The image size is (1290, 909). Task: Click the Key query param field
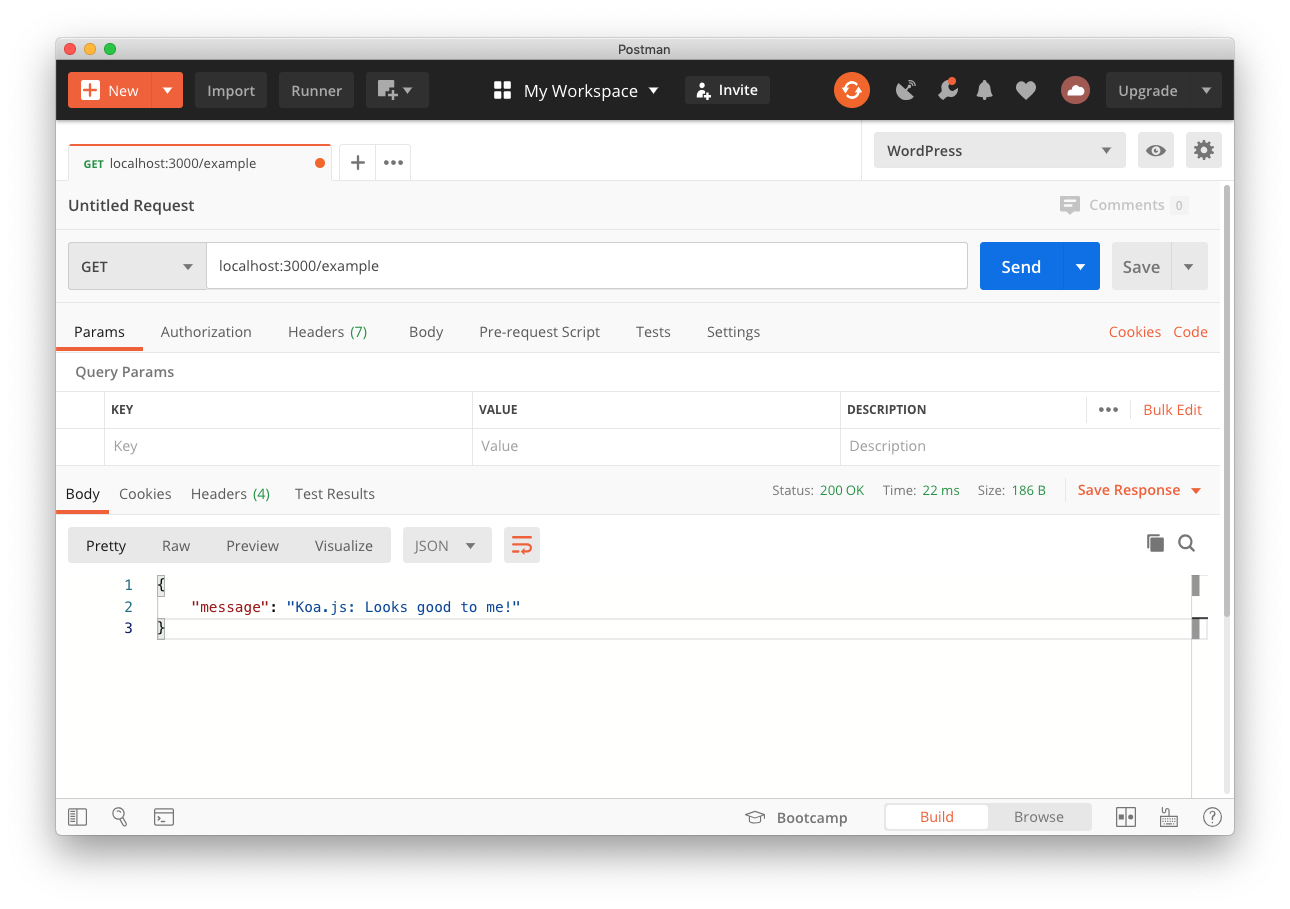click(288, 446)
